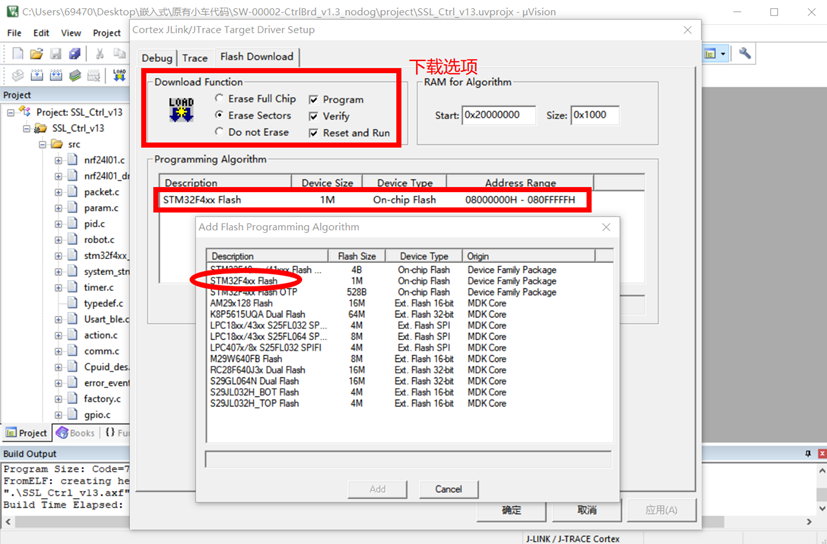827x544 pixels.
Task: Click the Translate toolbar icon
Action: tap(17, 75)
